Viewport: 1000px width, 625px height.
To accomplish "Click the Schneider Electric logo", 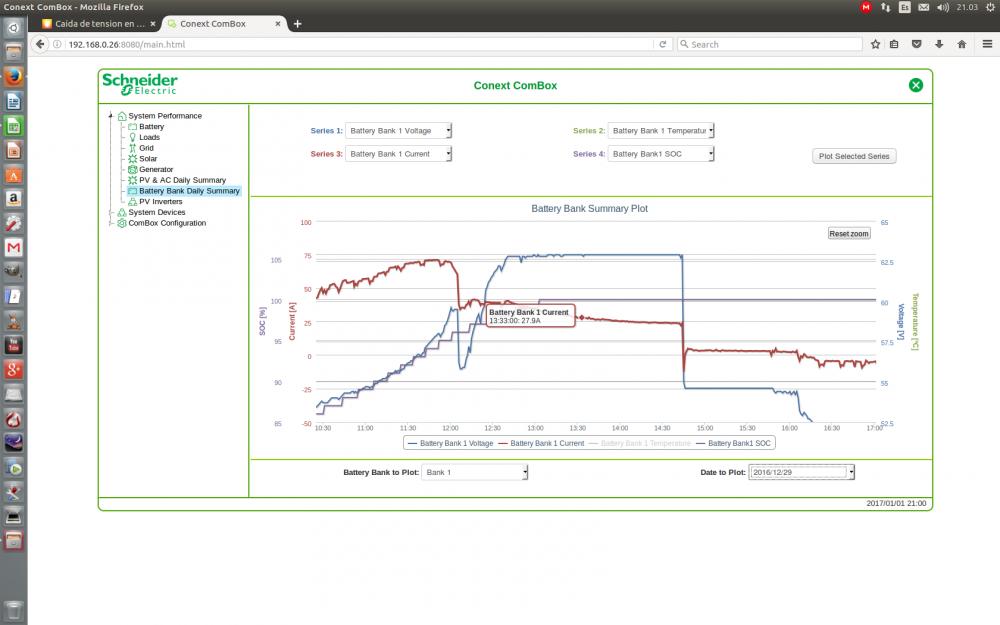I will (x=140, y=84).
